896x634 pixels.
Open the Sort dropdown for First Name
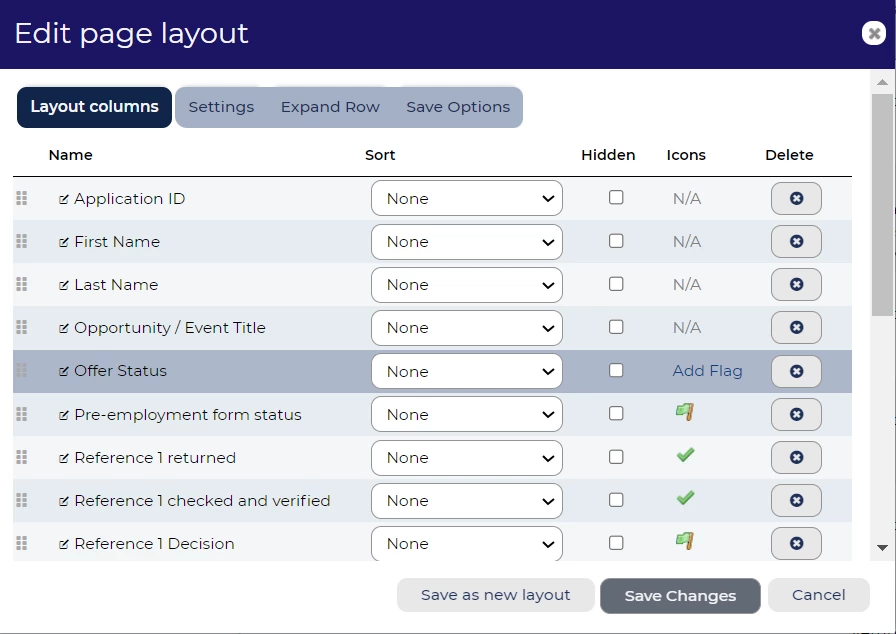click(466, 242)
